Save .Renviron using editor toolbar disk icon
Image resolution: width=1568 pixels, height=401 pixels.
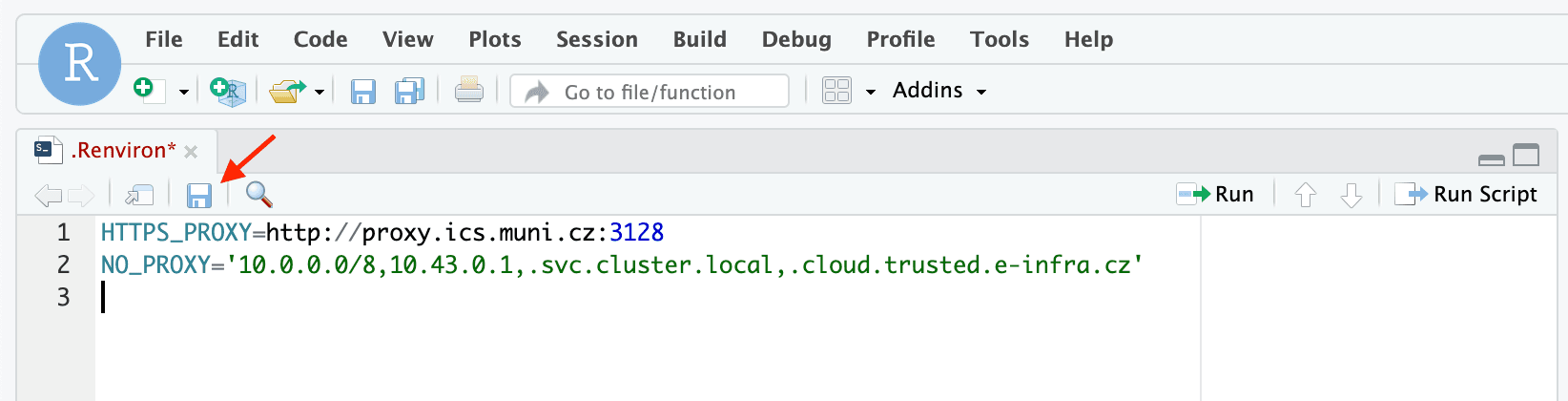(198, 196)
